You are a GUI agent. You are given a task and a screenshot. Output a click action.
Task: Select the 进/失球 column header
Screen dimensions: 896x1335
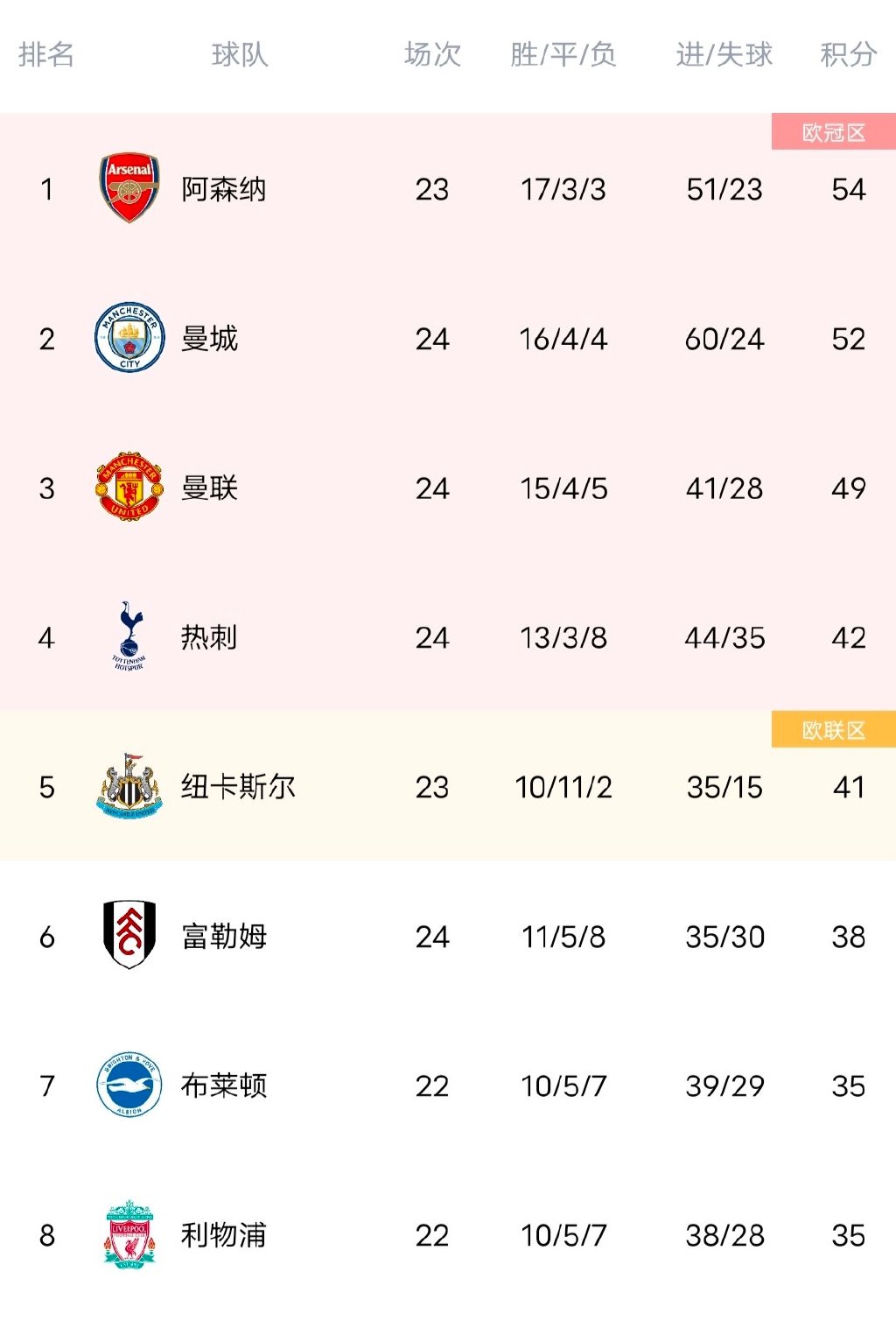724,55
